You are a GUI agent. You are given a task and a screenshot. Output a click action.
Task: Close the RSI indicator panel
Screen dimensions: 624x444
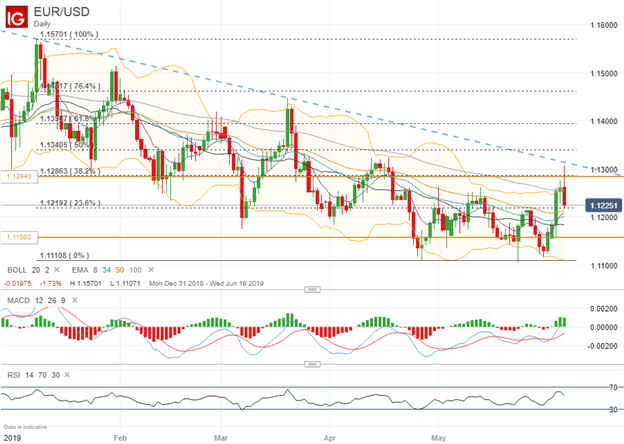67,375
